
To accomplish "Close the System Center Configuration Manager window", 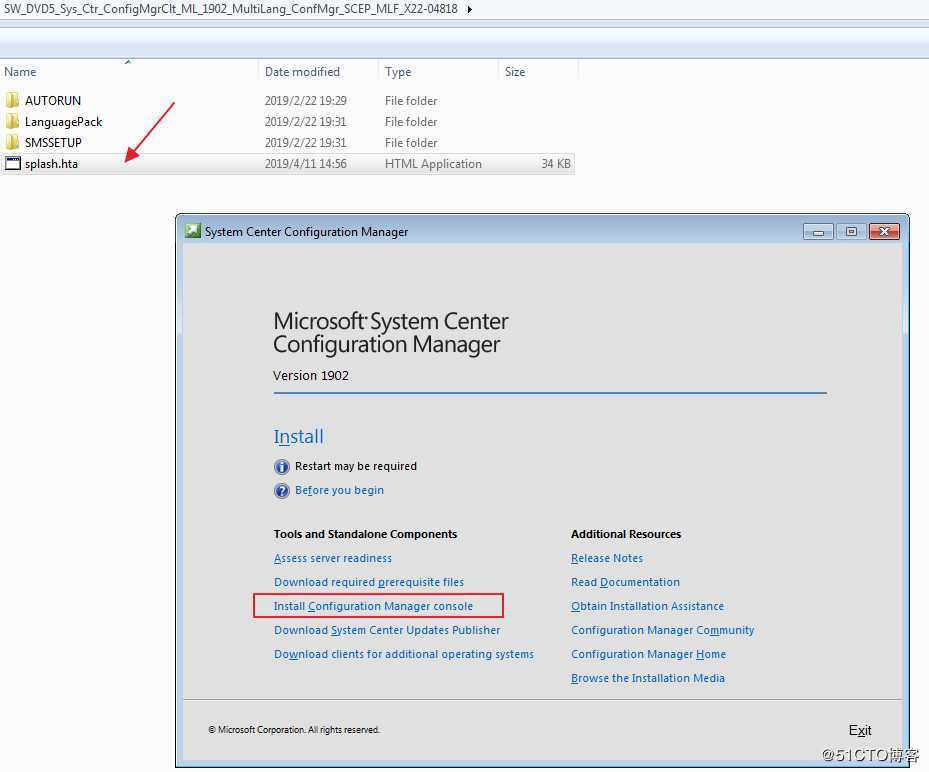I will [885, 232].
